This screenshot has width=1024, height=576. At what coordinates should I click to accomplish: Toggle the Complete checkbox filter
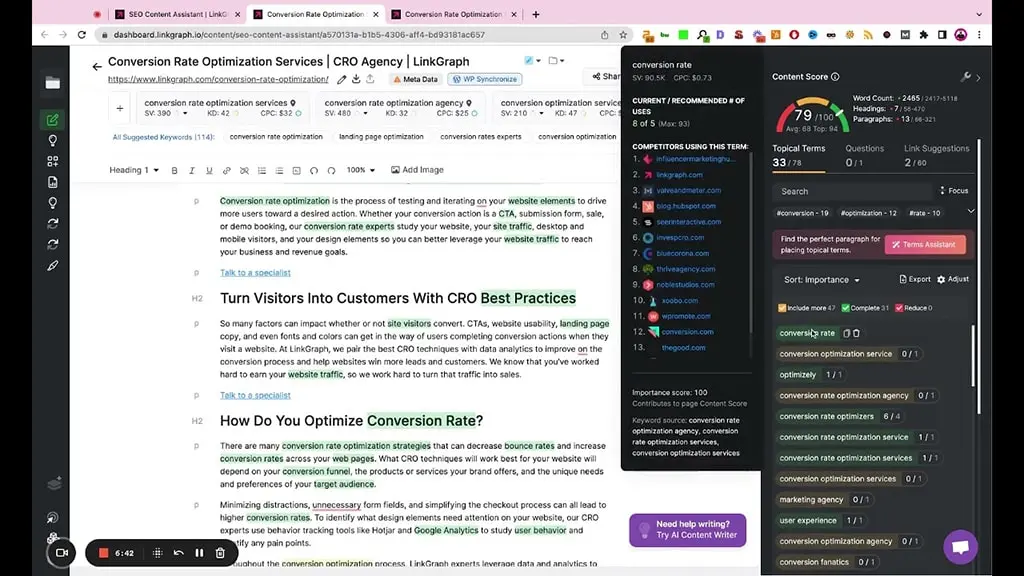point(846,308)
